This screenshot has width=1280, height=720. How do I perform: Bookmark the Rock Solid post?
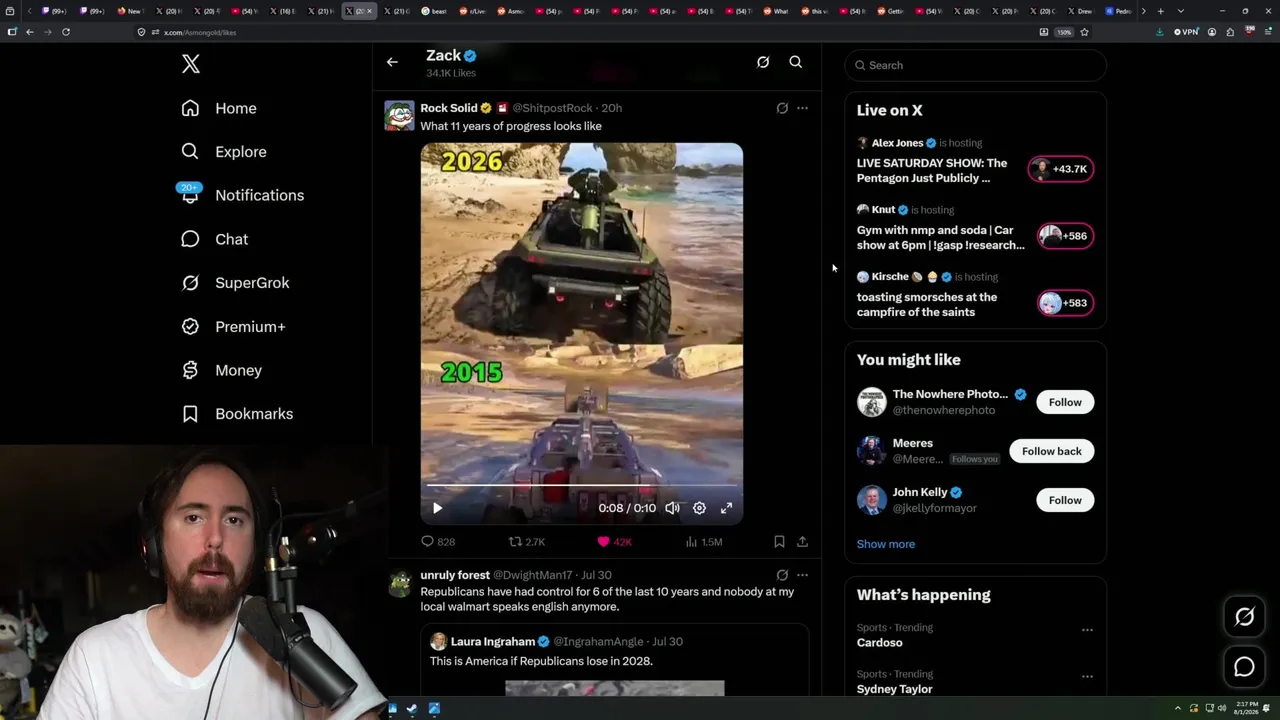[x=779, y=542]
